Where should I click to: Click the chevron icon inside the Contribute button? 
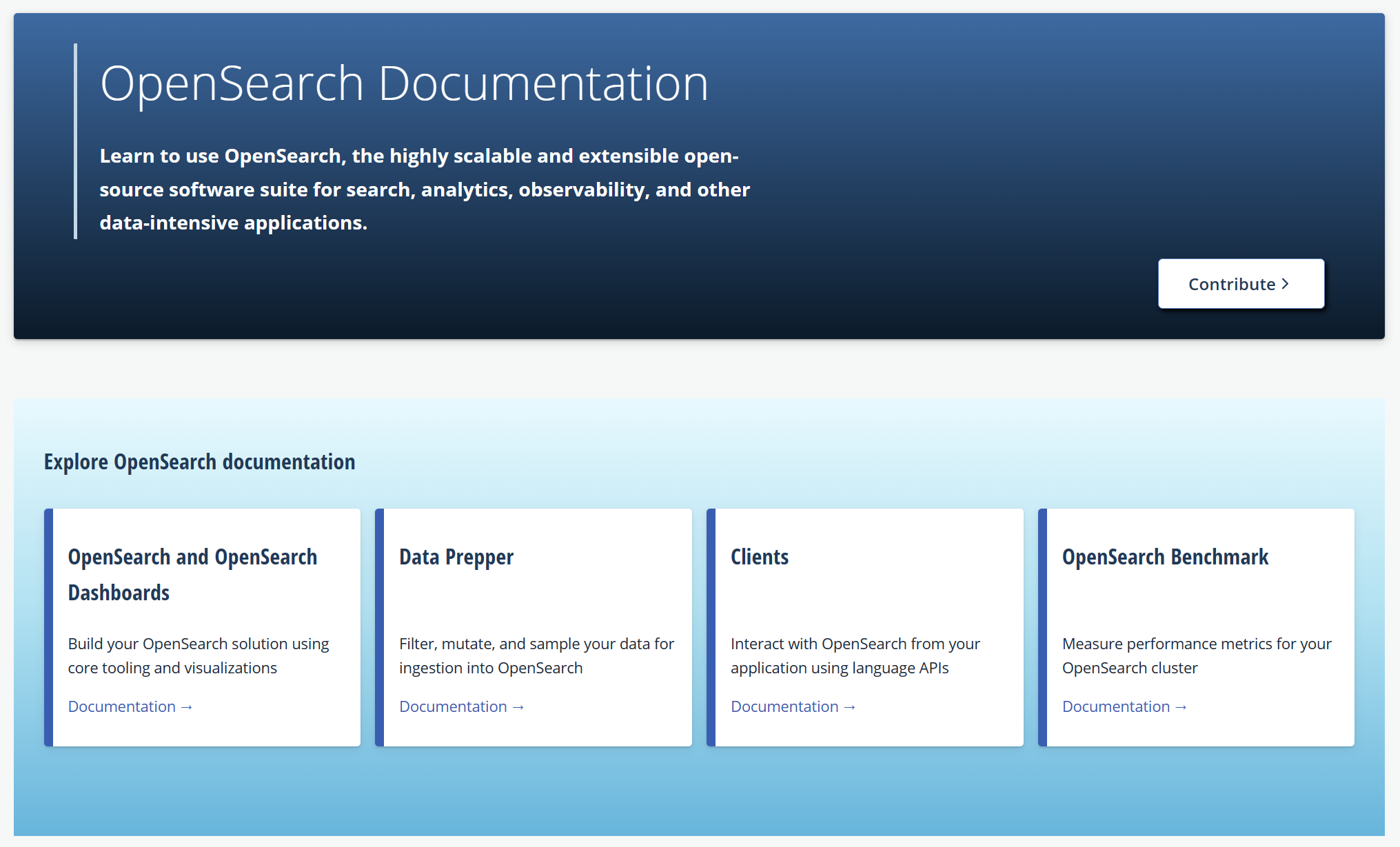coord(1285,283)
